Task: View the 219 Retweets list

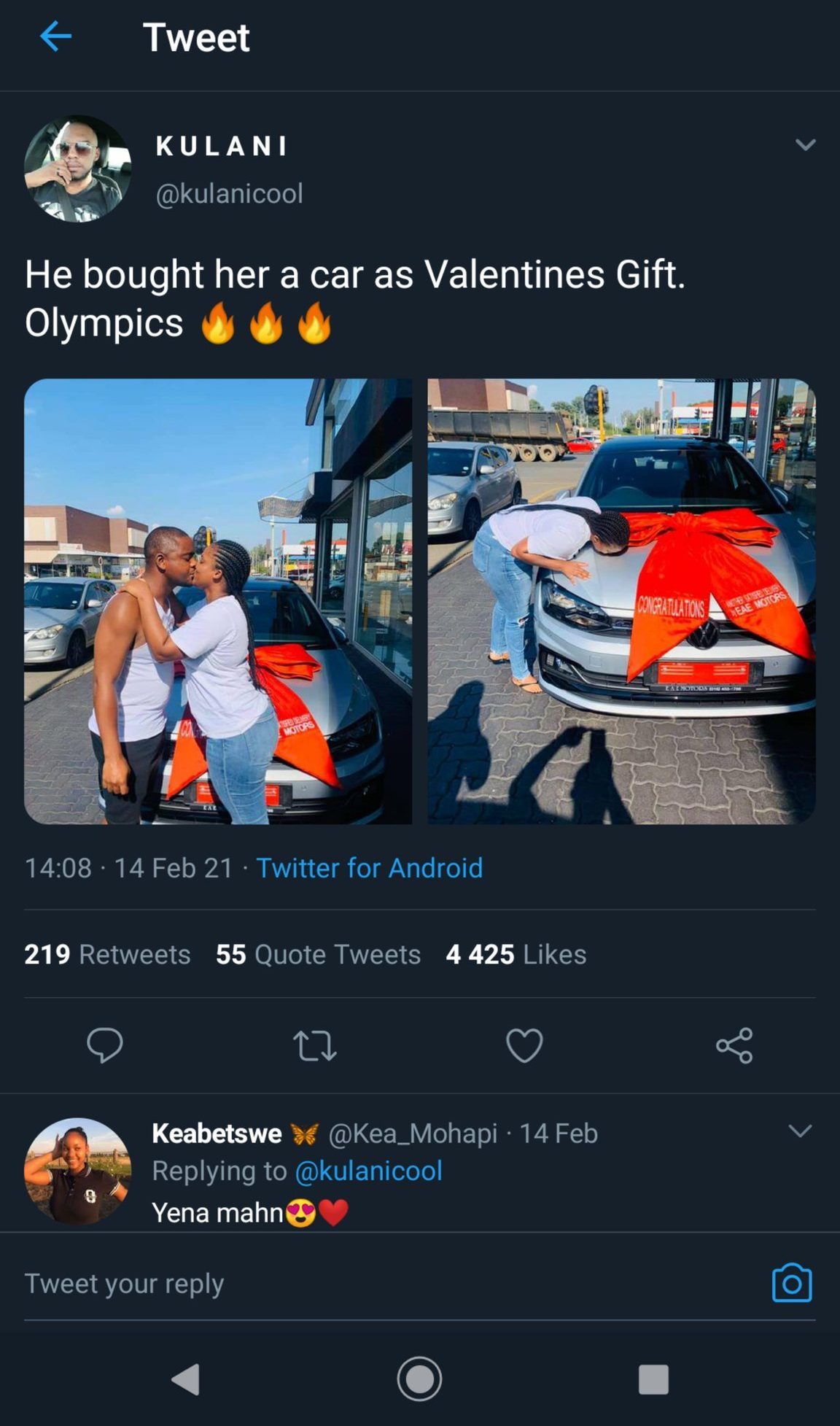Action: click(x=107, y=954)
